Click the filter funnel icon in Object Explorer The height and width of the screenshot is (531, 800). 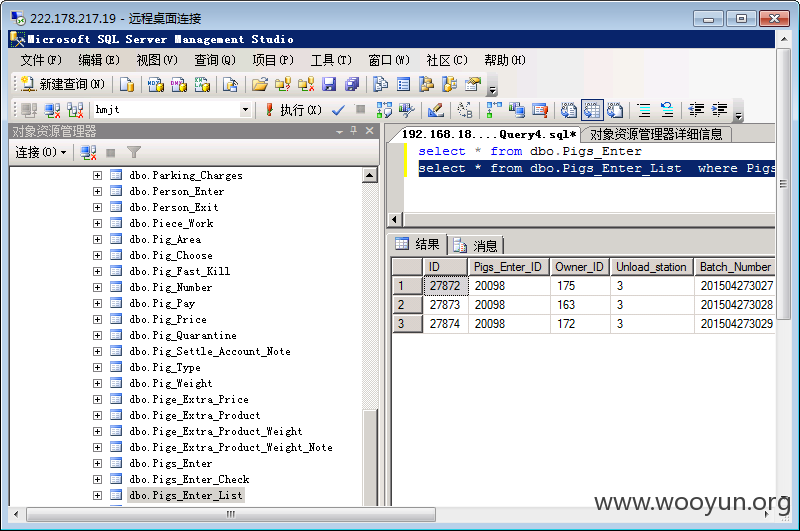pyautogui.click(x=134, y=152)
